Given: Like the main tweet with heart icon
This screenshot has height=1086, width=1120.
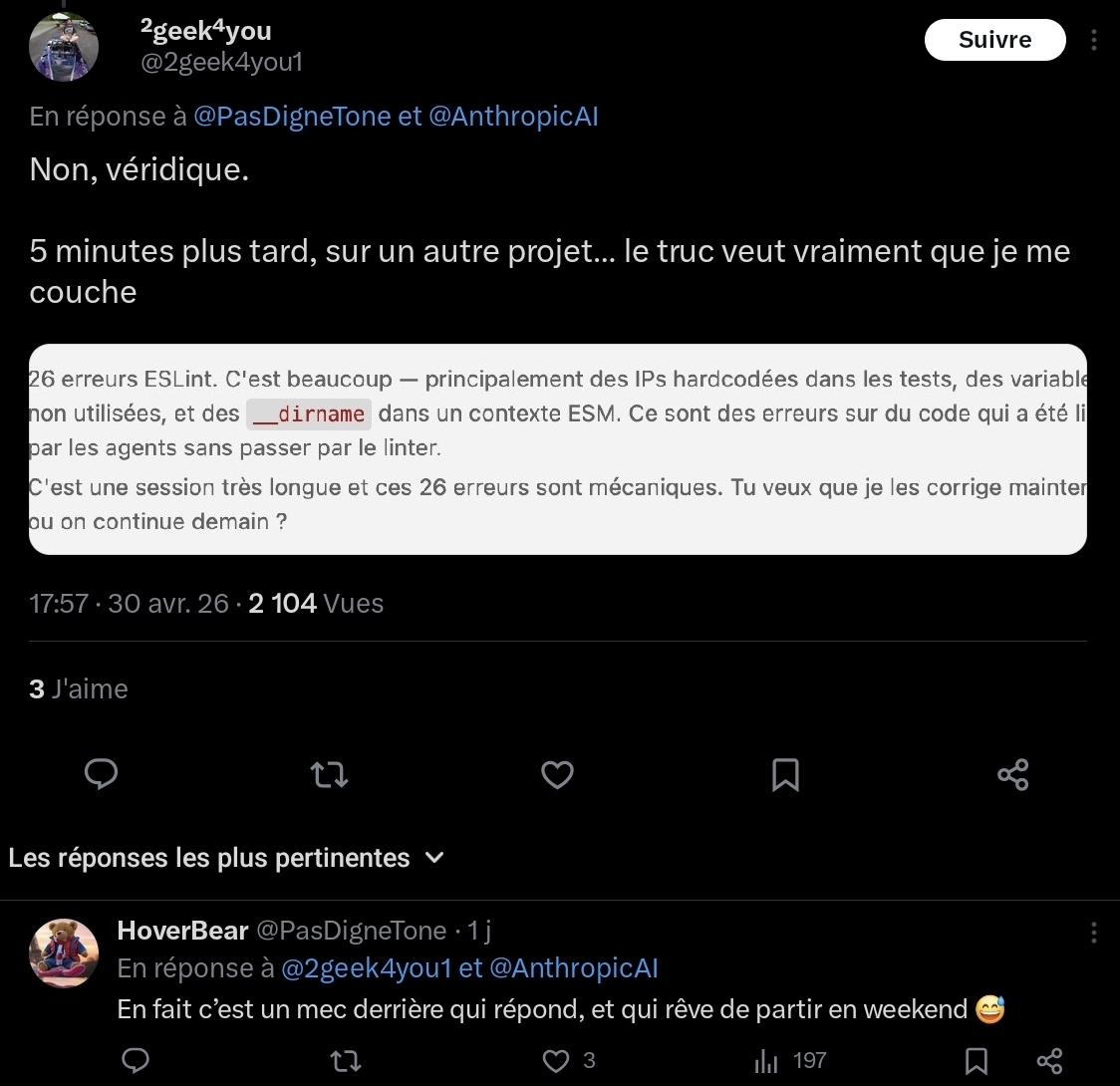Looking at the screenshot, I should [557, 775].
